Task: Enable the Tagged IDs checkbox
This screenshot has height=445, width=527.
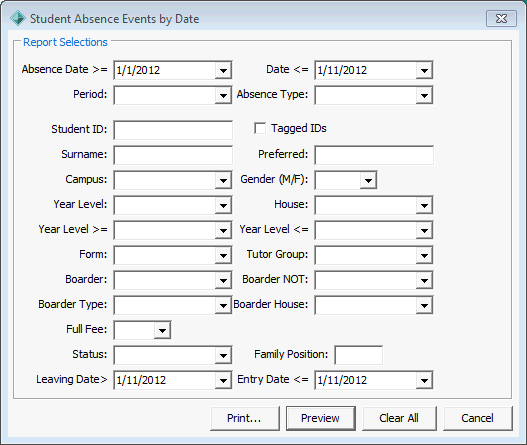Action: (x=260, y=128)
